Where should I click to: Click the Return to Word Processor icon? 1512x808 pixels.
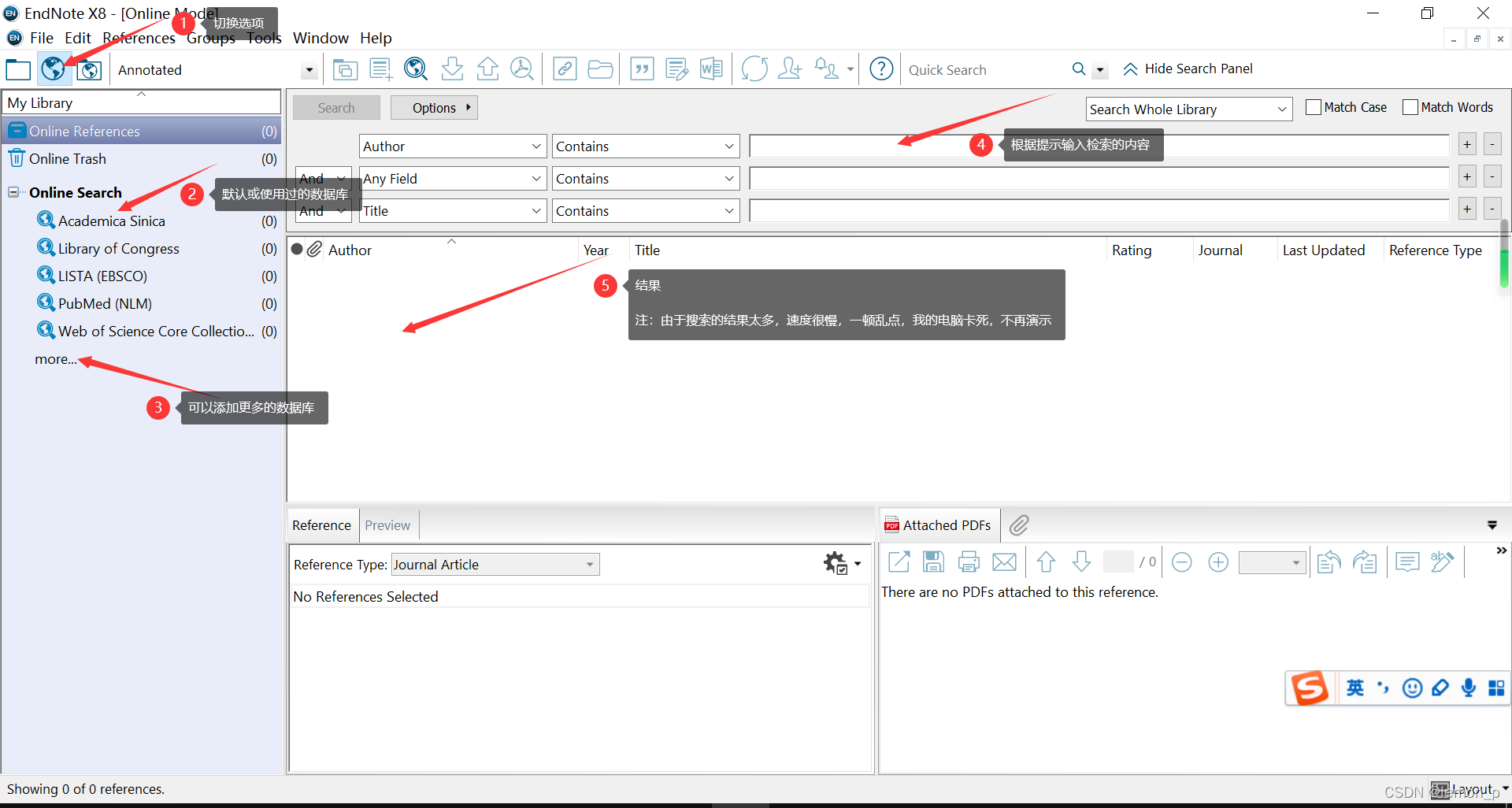point(711,69)
